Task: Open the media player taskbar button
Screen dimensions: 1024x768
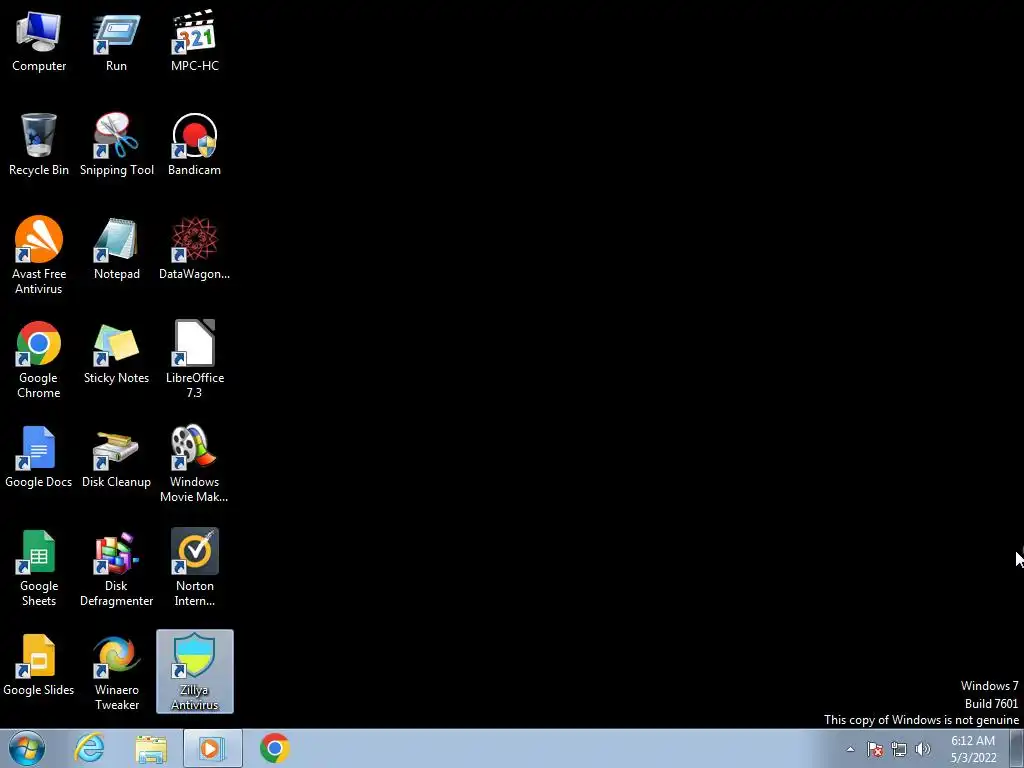Action: pyautogui.click(x=212, y=748)
